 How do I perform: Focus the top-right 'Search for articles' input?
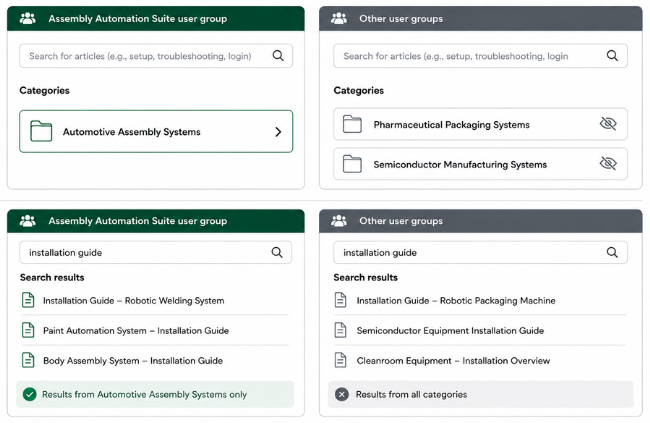click(480, 56)
